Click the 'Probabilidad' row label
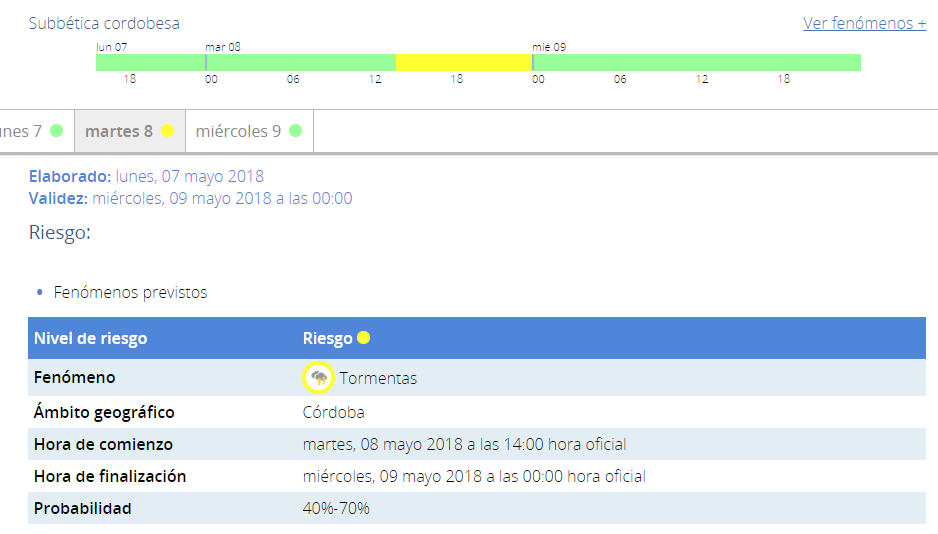938x534 pixels. [x=83, y=508]
